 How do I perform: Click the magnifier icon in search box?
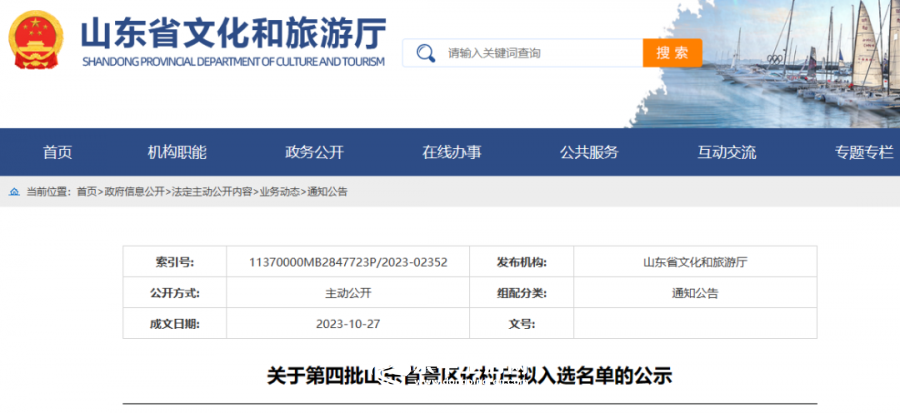coord(425,53)
